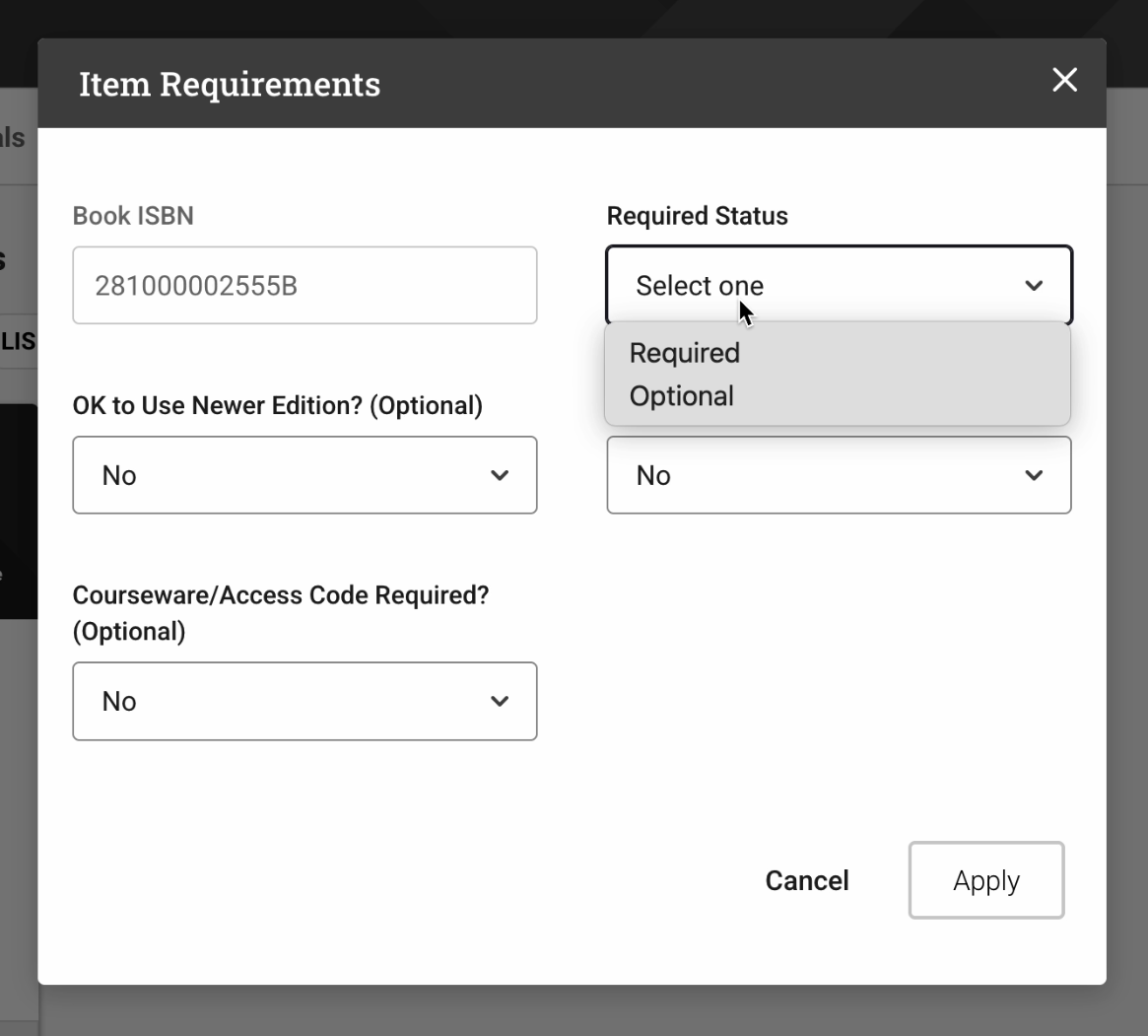
Task: Click the 'Book ISBN' field label
Action: click(x=133, y=216)
